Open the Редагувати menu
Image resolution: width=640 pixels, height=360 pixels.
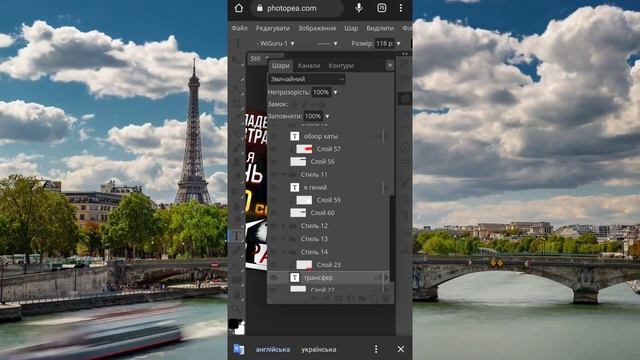tap(273, 28)
